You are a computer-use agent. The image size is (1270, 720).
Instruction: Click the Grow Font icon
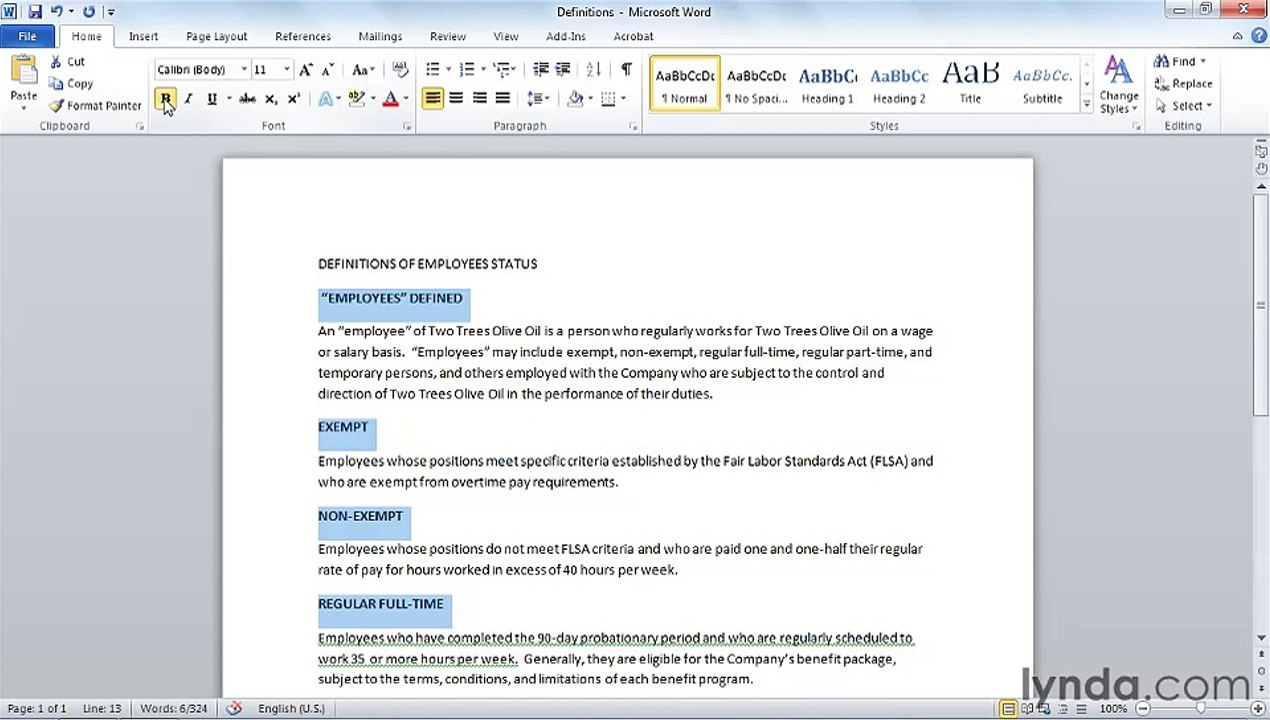click(306, 69)
